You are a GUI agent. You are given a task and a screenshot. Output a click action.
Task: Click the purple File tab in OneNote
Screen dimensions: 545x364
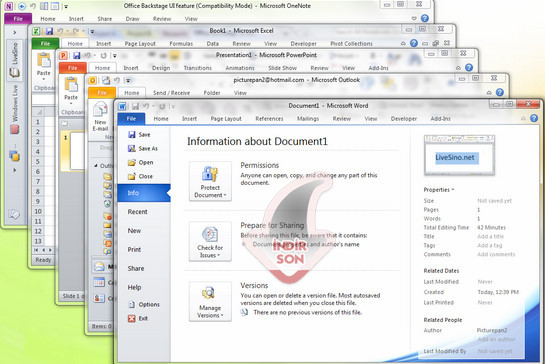point(18,19)
